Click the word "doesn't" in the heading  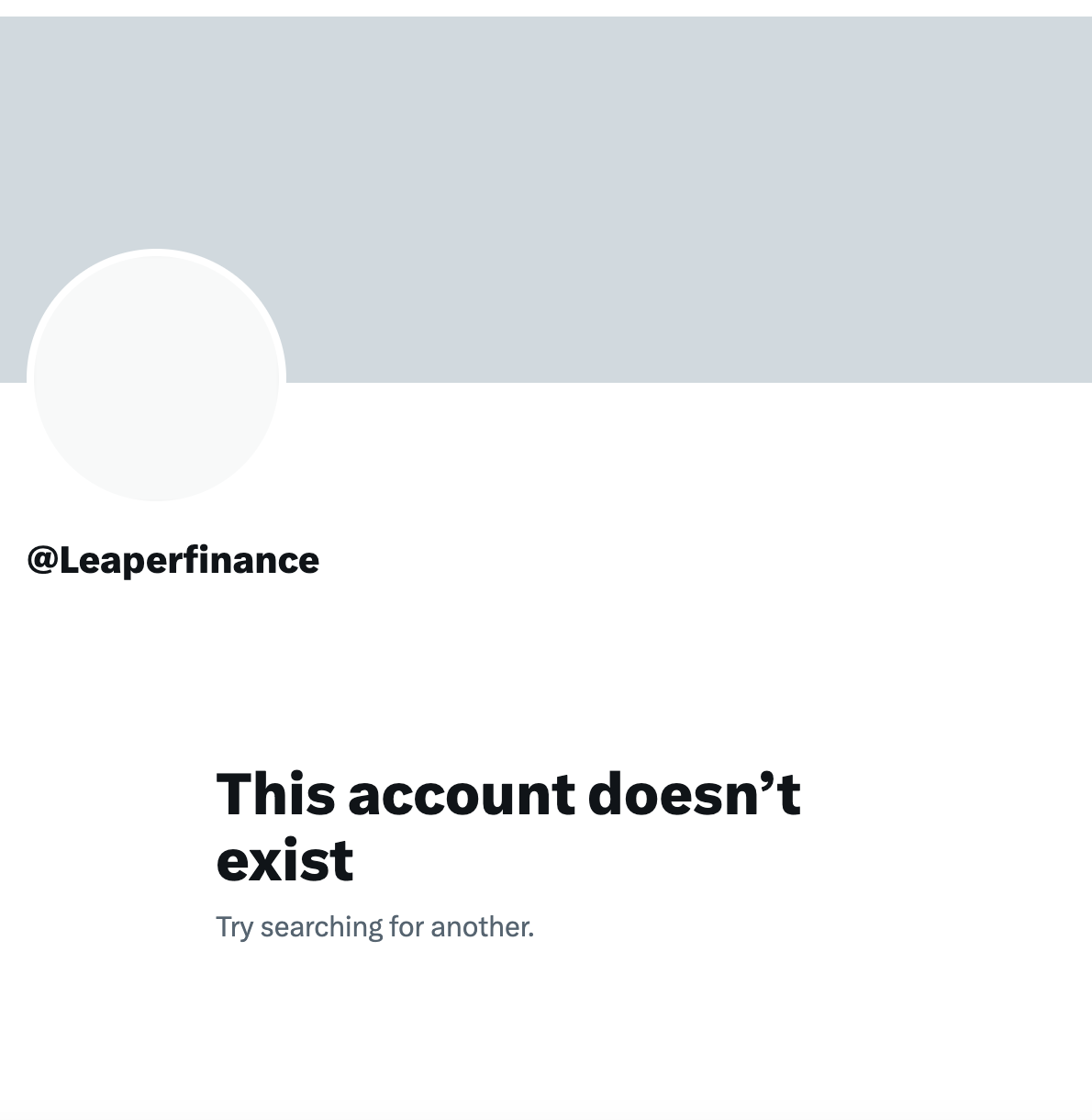click(694, 793)
